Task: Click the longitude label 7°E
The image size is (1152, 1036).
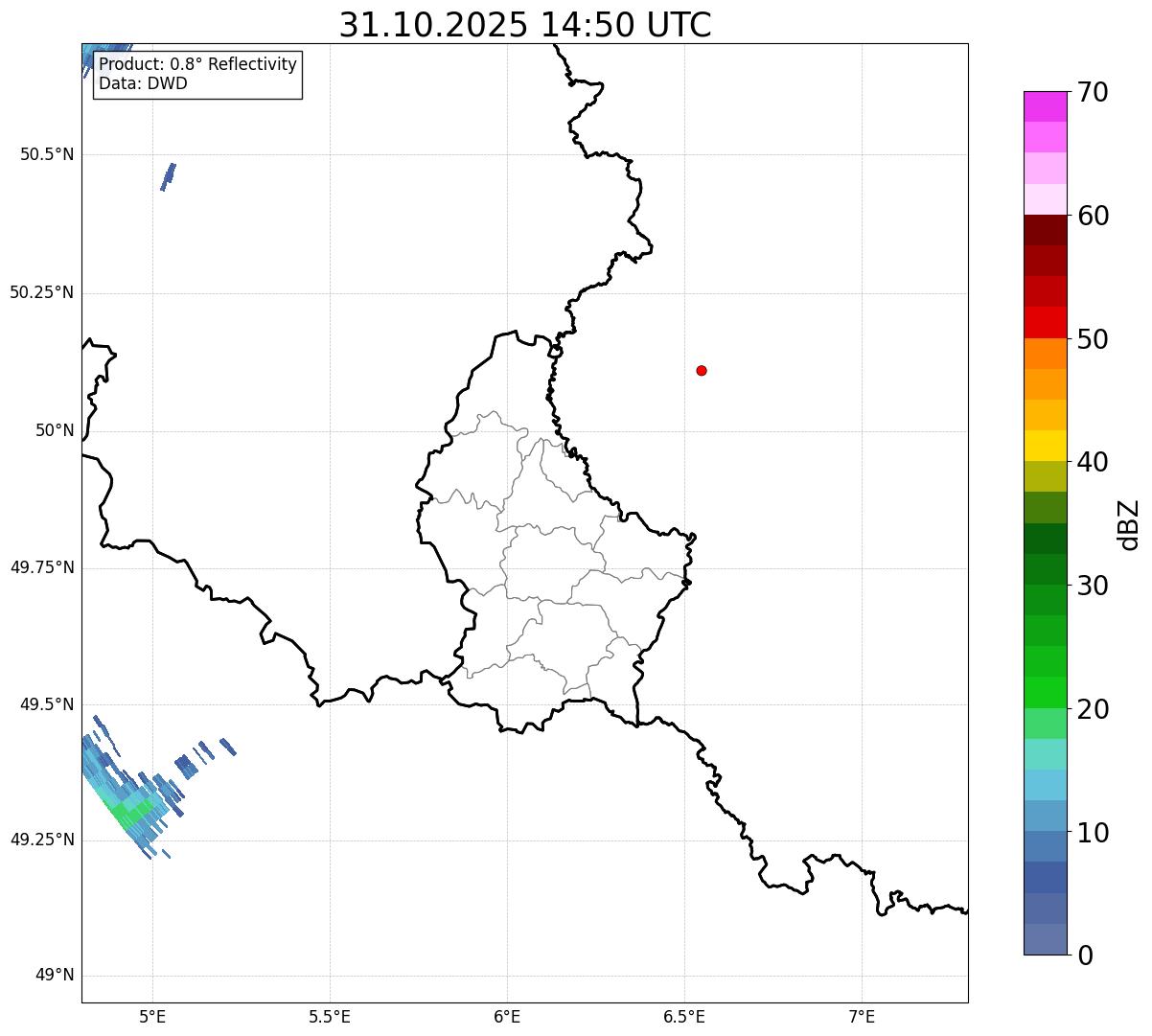Action: 862,1016
